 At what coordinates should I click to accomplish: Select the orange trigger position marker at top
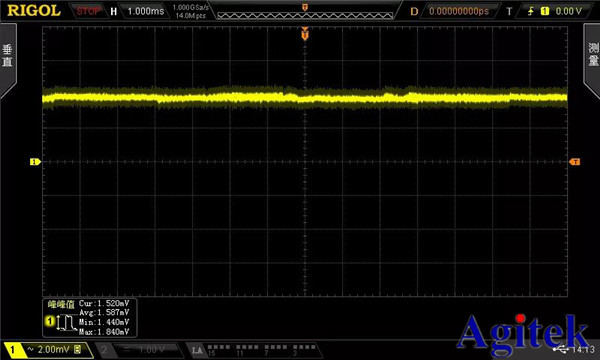pyautogui.click(x=305, y=34)
